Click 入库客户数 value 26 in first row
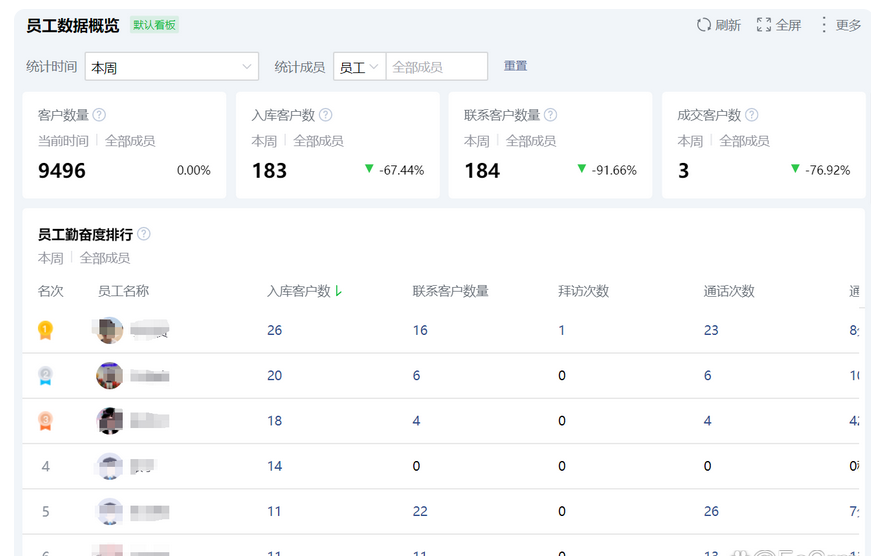The height and width of the screenshot is (556, 871). tap(275, 330)
